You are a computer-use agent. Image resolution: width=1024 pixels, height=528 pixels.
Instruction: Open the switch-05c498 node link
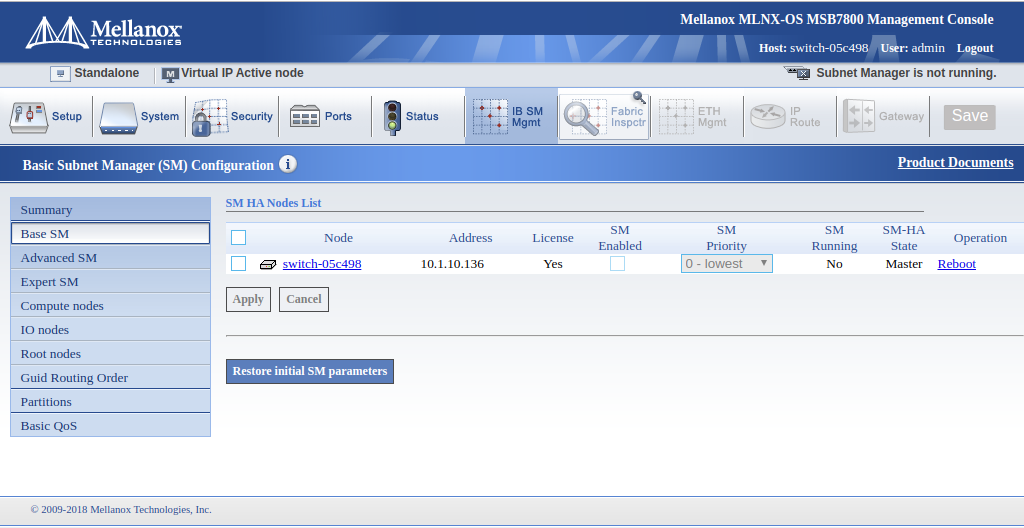pyautogui.click(x=322, y=264)
